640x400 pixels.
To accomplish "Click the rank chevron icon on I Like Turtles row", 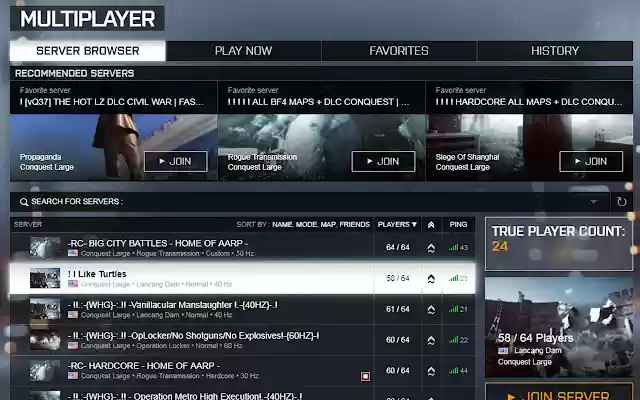I will pos(431,279).
